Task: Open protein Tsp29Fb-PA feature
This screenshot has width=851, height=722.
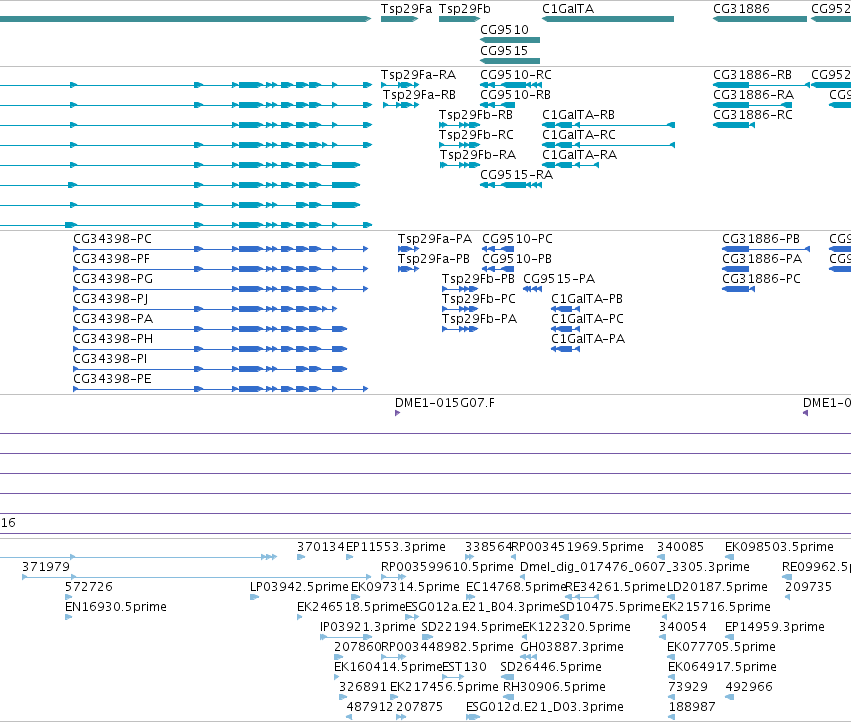Action: [x=460, y=329]
